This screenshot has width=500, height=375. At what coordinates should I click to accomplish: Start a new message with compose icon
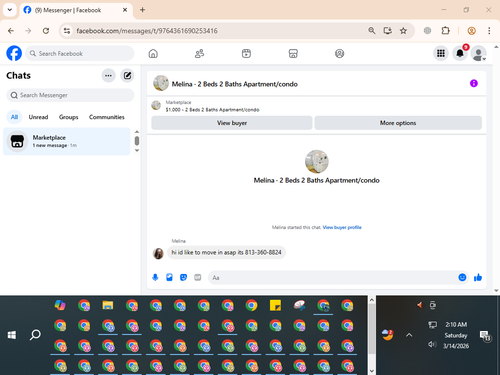point(127,76)
